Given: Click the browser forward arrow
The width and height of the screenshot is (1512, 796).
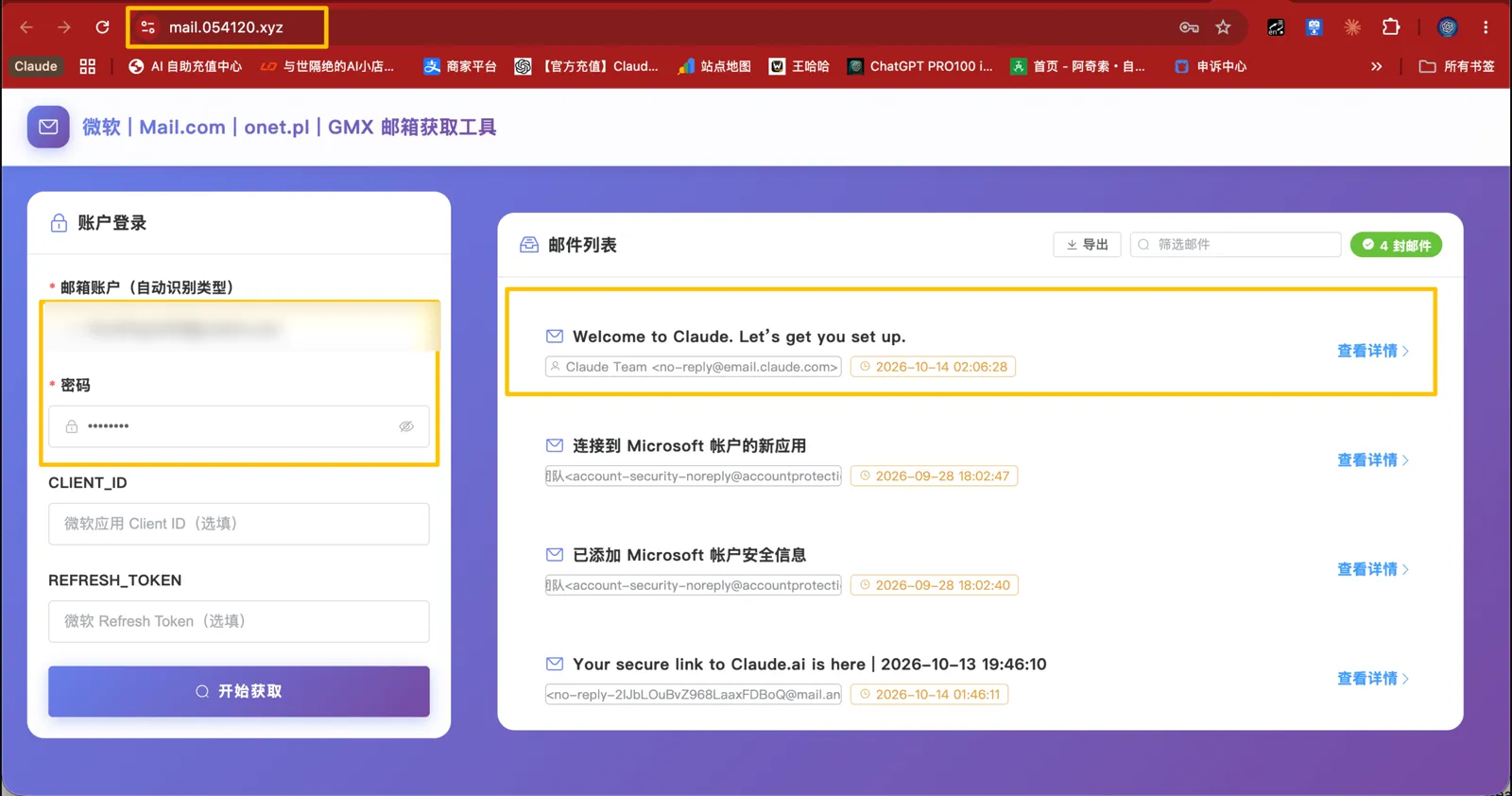Looking at the screenshot, I should [x=64, y=27].
